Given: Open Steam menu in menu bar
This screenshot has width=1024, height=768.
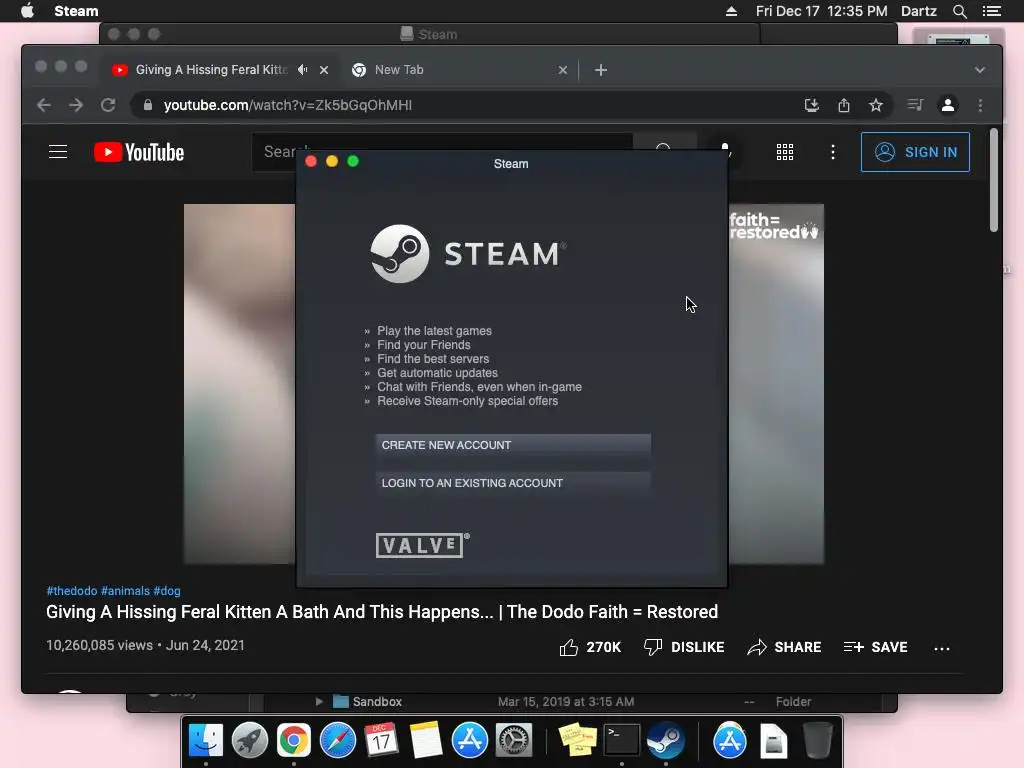Looking at the screenshot, I should point(76,11).
